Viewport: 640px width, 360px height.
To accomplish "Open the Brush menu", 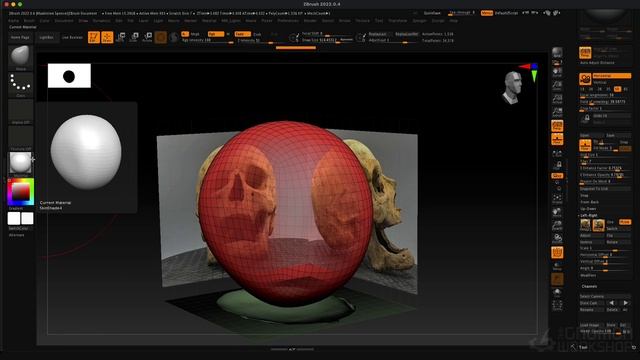I will pyautogui.click(x=29, y=20).
